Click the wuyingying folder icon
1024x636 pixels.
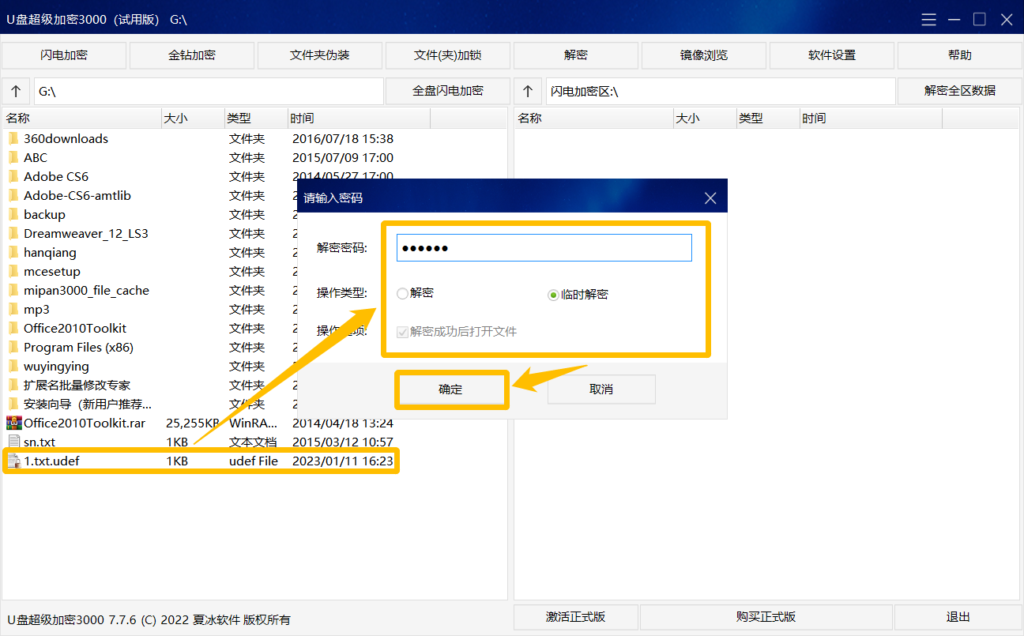[x=13, y=366]
